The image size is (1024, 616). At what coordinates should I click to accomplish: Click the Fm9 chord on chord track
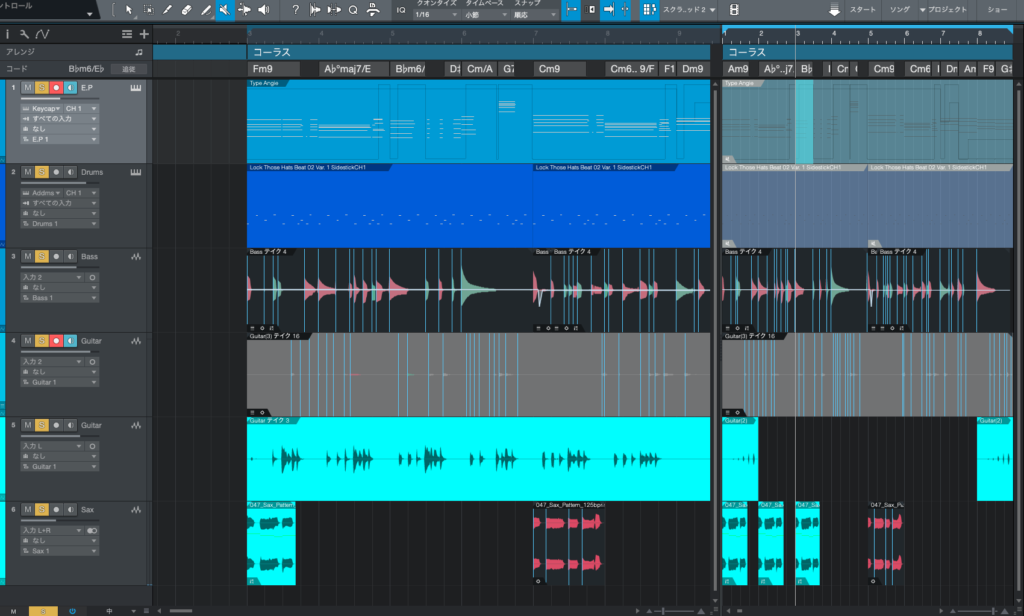pyautogui.click(x=275, y=69)
